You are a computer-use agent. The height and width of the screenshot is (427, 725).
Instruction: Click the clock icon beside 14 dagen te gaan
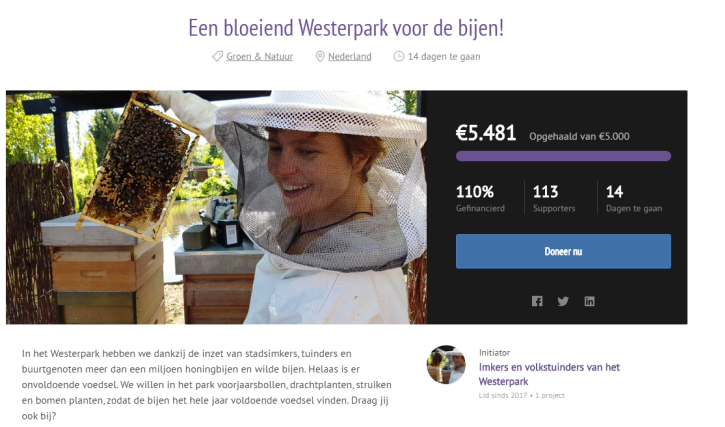click(x=399, y=56)
